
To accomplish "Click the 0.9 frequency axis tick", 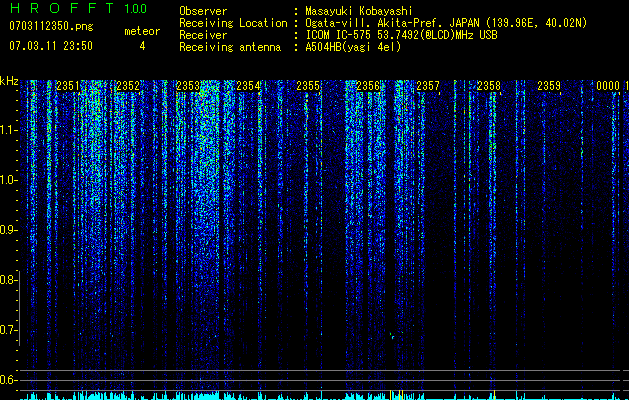I will point(8,230).
